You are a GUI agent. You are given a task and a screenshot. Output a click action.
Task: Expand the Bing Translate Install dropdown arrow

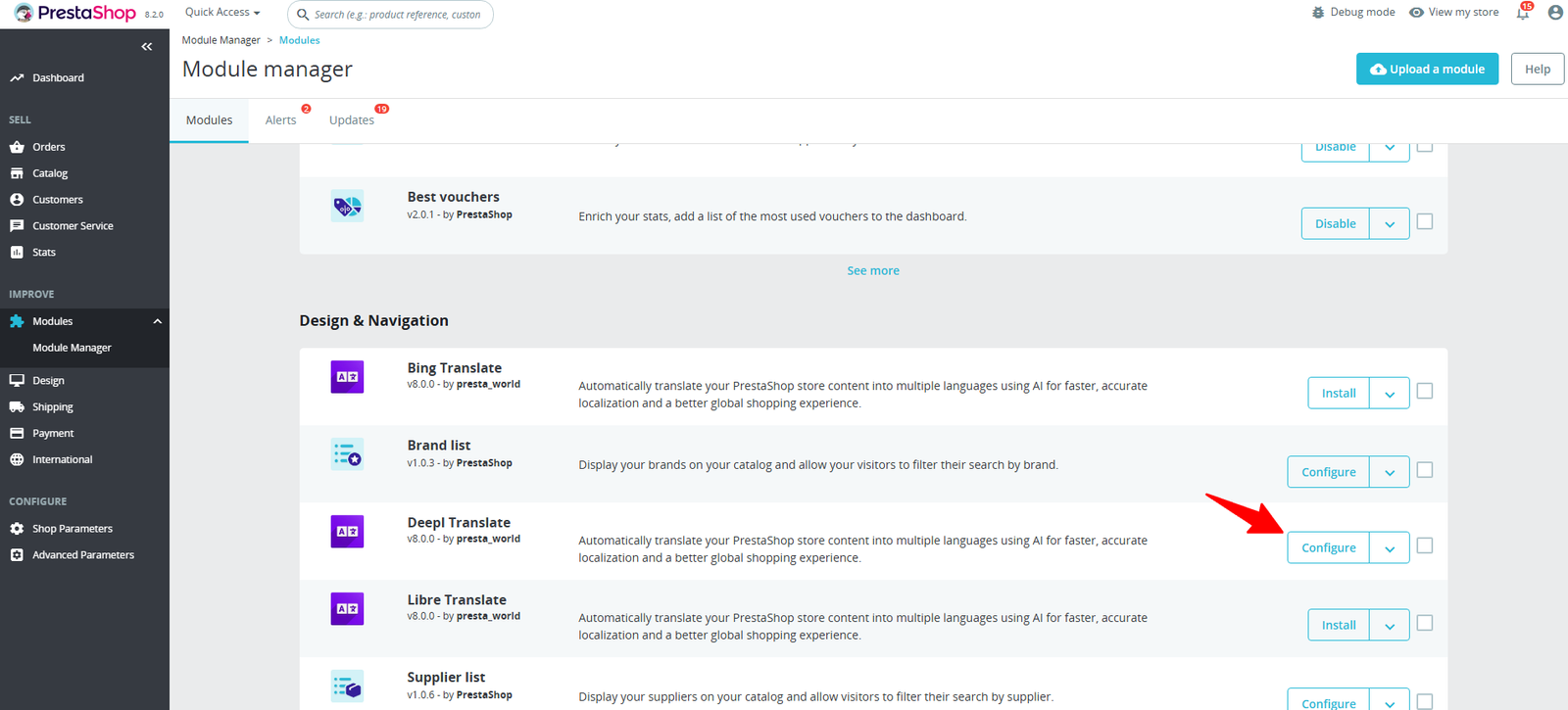(1389, 394)
